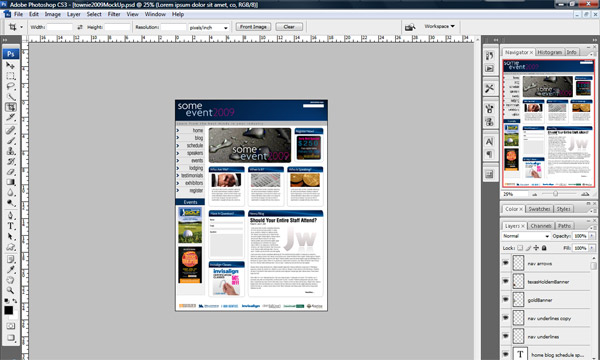The width and height of the screenshot is (600, 360).
Task: Select the Horizontal Type tool
Action: pos(10,226)
